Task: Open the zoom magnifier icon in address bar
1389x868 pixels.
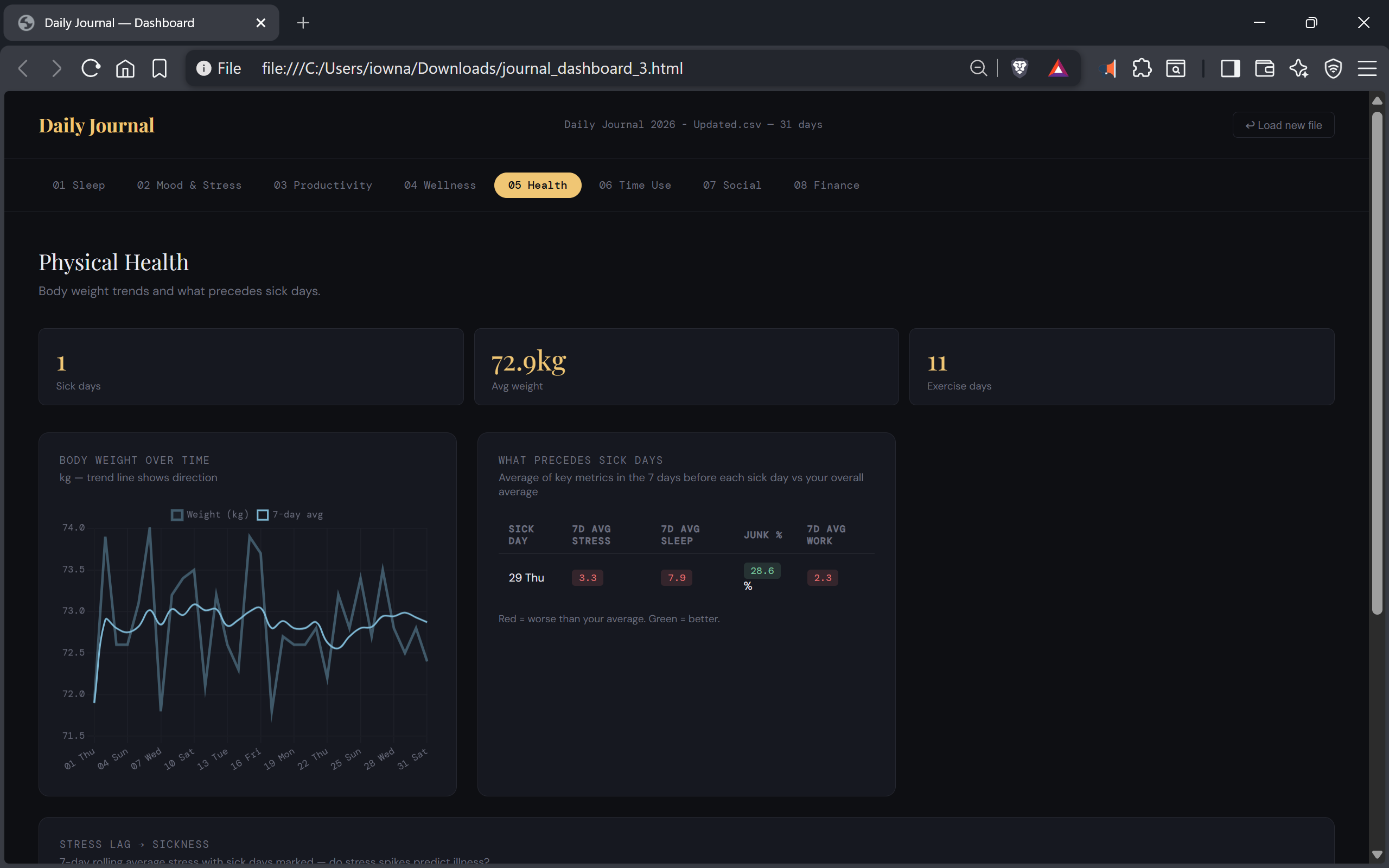Action: click(x=979, y=68)
